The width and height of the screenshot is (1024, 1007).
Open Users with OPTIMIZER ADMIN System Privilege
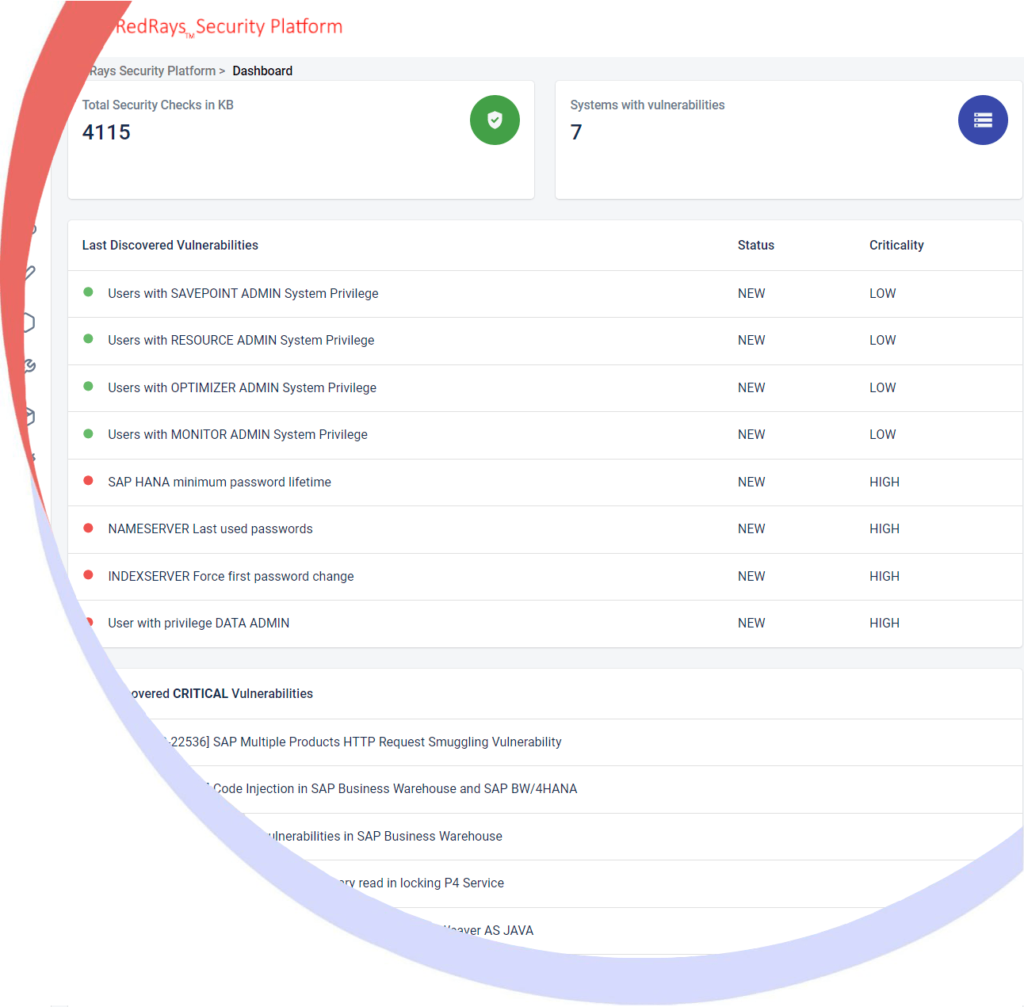point(242,387)
